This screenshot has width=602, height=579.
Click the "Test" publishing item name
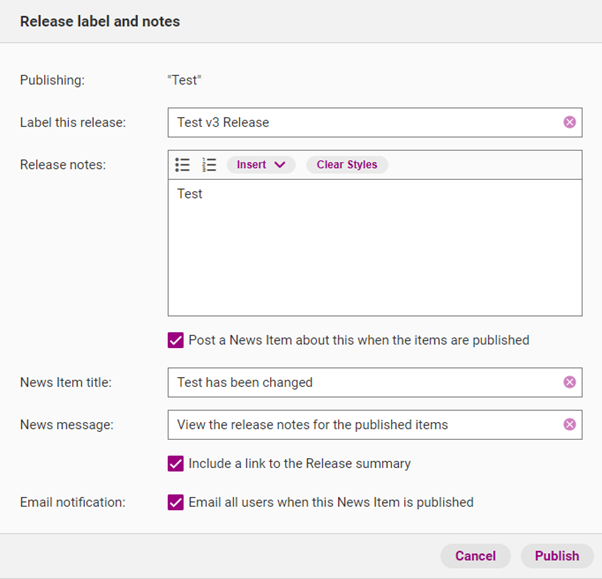click(x=185, y=80)
